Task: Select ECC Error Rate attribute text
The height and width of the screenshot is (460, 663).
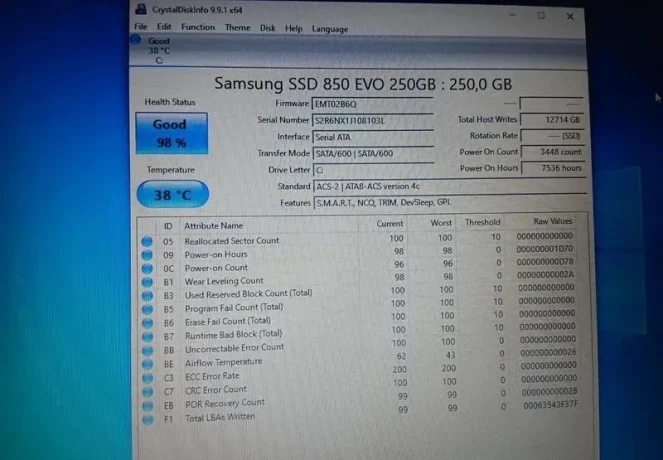Action: [x=212, y=376]
